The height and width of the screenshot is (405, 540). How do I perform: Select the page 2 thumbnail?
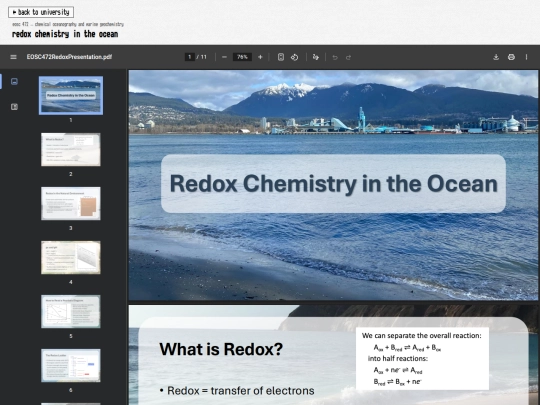[71, 149]
